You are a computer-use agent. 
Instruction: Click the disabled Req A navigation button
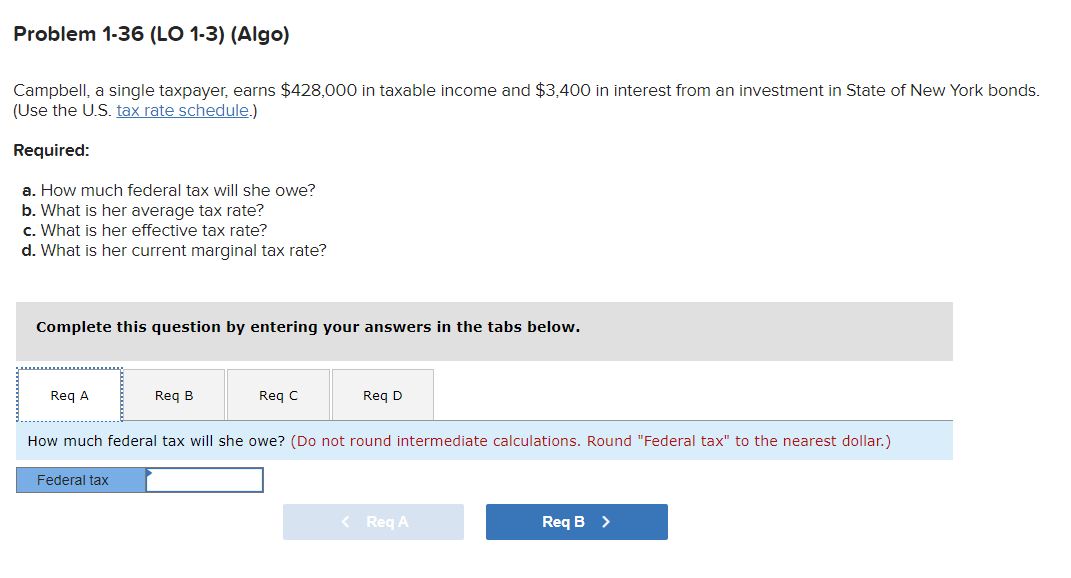373,521
